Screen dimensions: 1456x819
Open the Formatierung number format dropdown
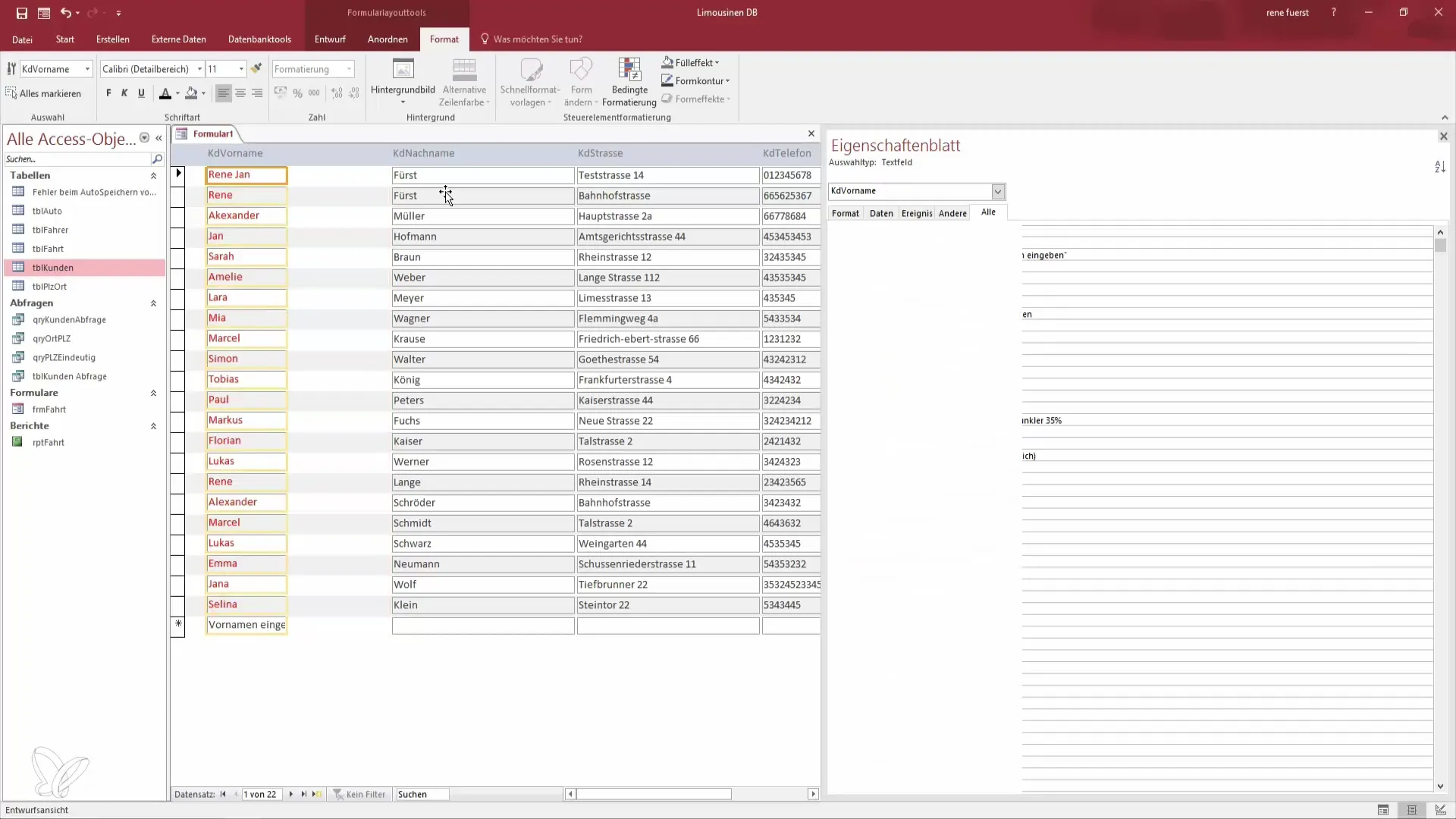(349, 69)
